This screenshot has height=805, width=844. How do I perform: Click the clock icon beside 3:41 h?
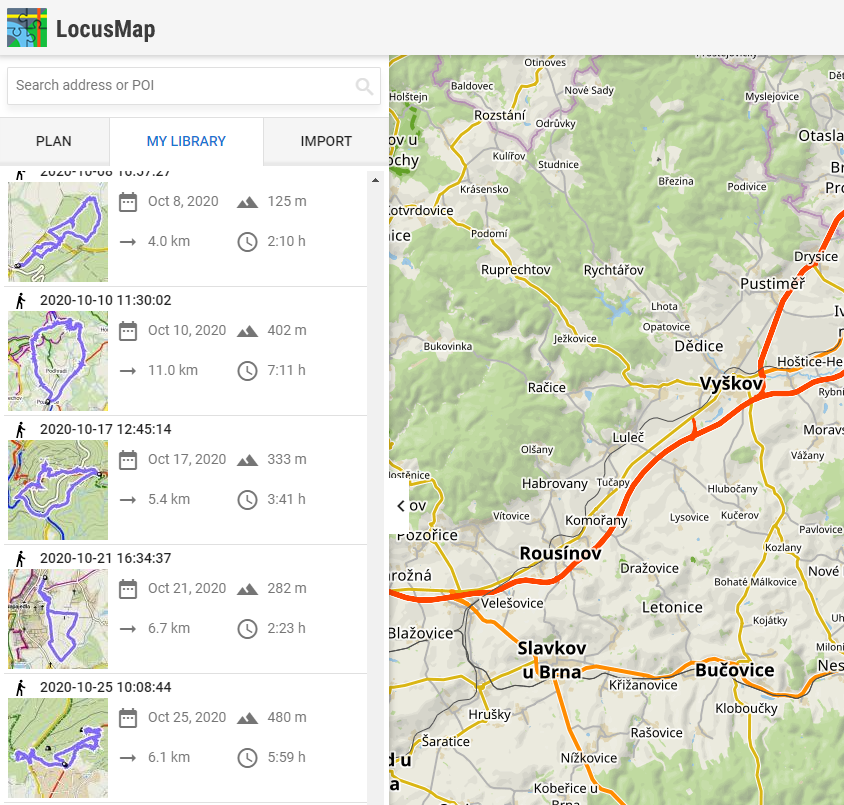coord(247,500)
